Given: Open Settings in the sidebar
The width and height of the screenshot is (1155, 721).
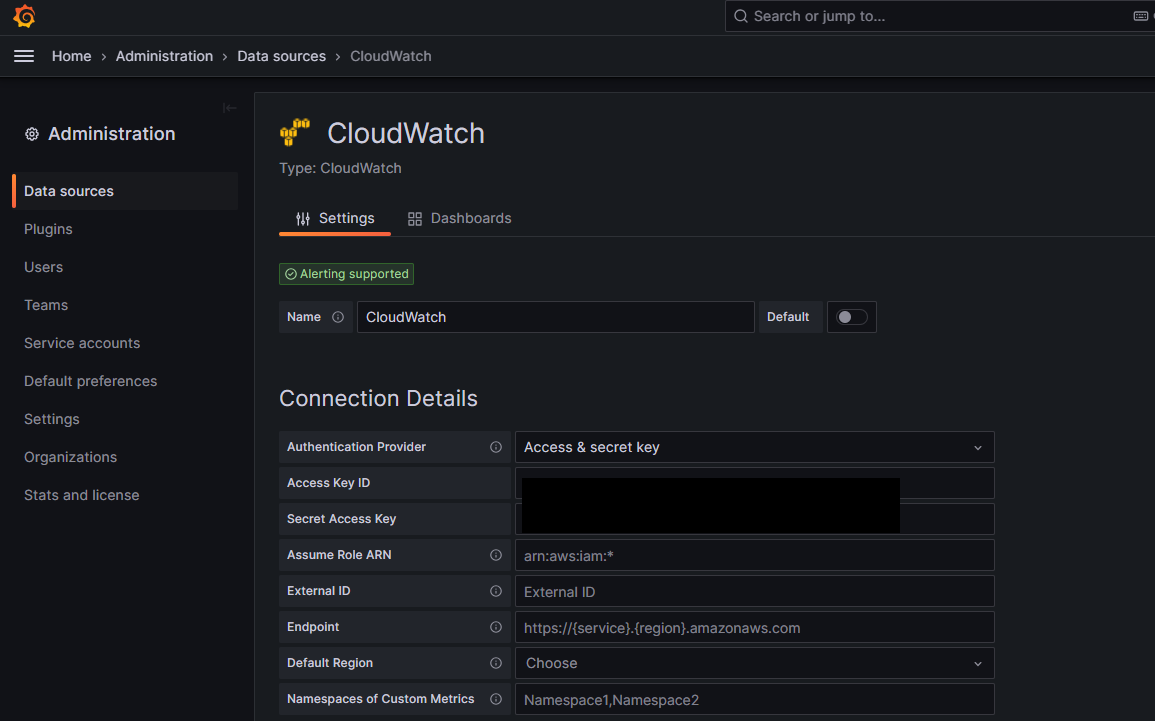Looking at the screenshot, I should pos(52,419).
